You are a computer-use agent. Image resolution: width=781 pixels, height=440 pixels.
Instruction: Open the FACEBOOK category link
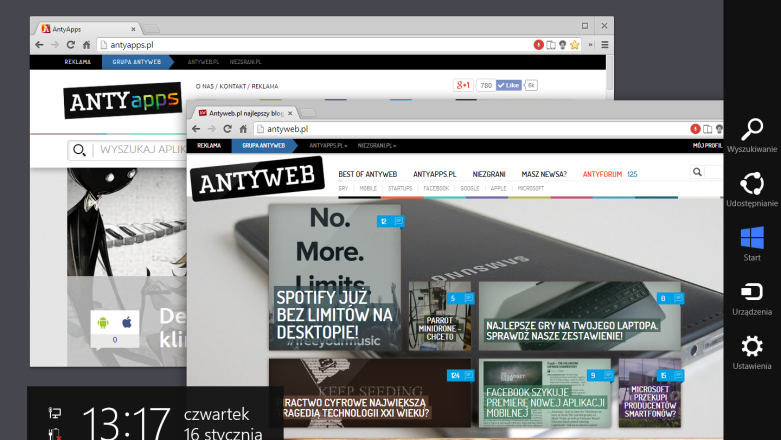pyautogui.click(x=436, y=188)
